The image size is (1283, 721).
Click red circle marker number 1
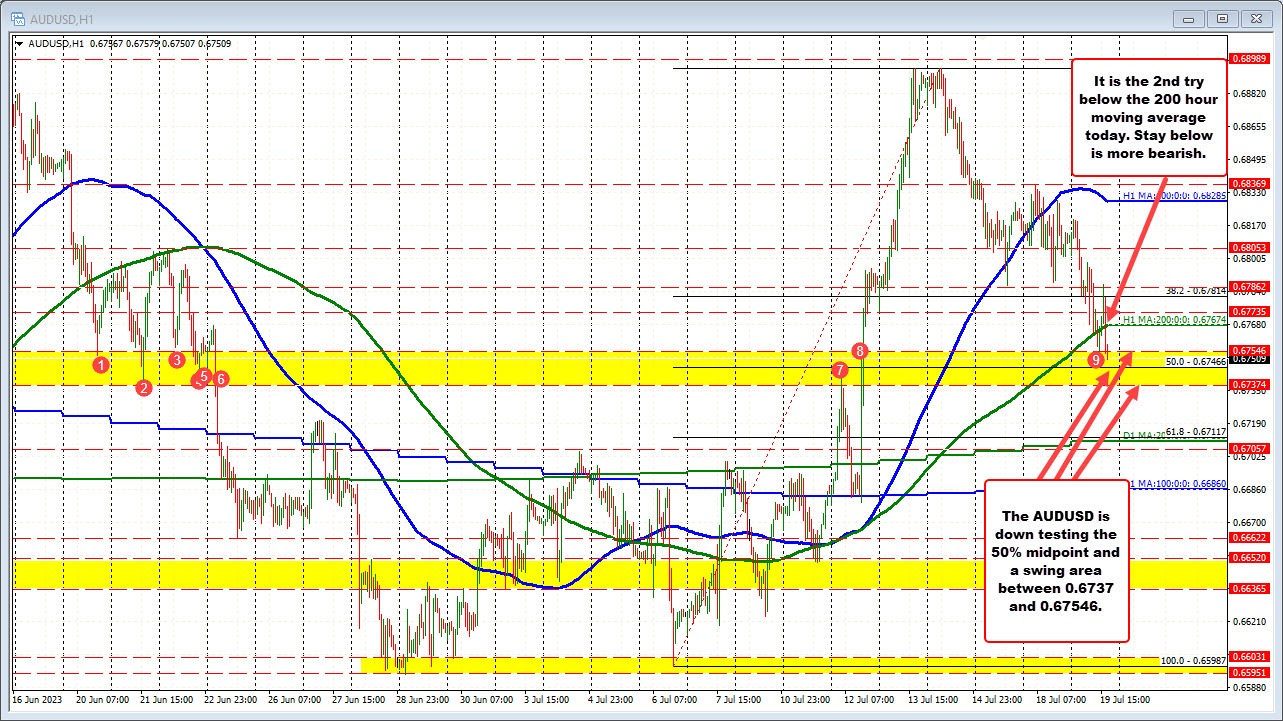(100, 366)
